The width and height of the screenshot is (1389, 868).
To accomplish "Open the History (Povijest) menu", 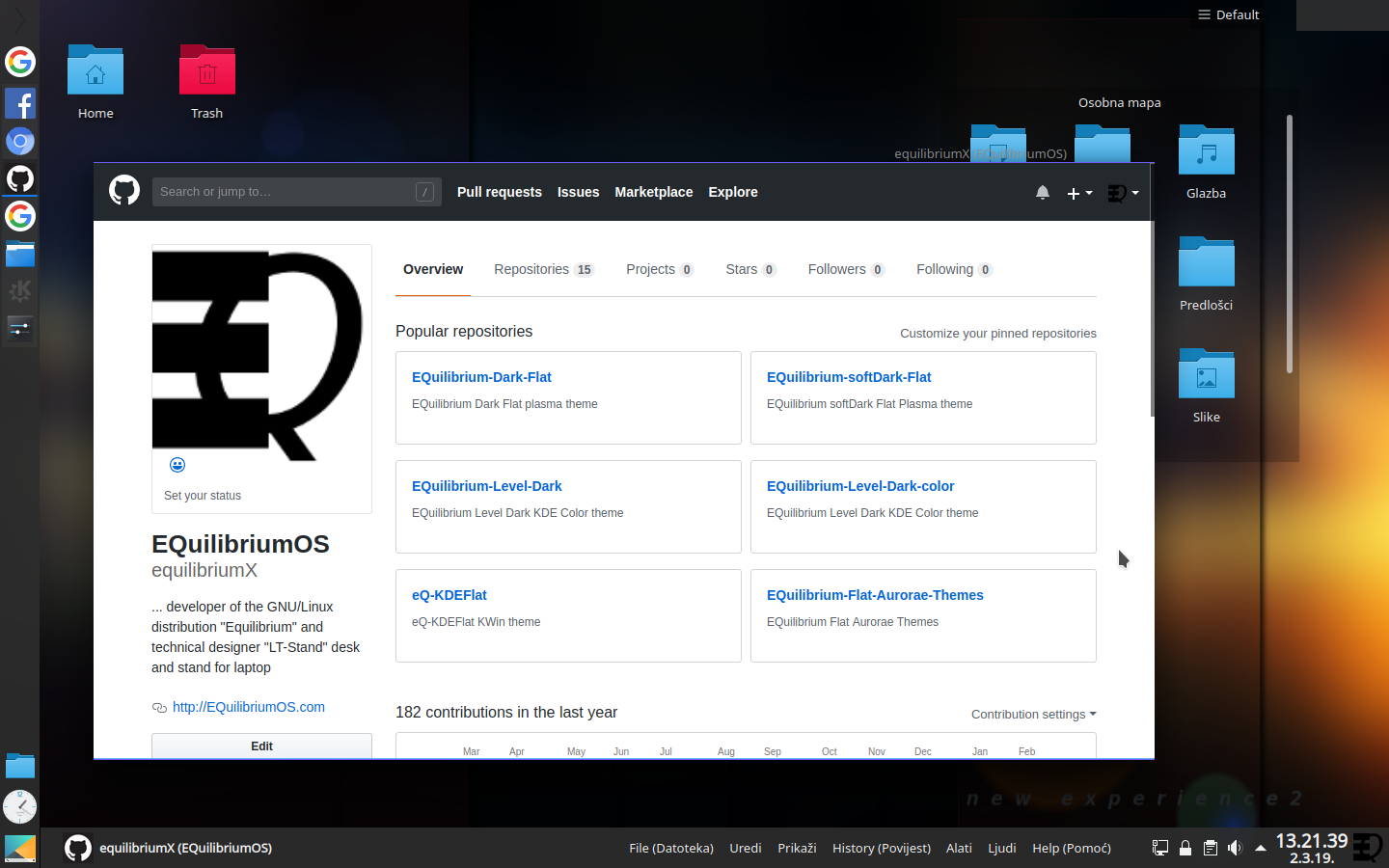I will coord(882,848).
